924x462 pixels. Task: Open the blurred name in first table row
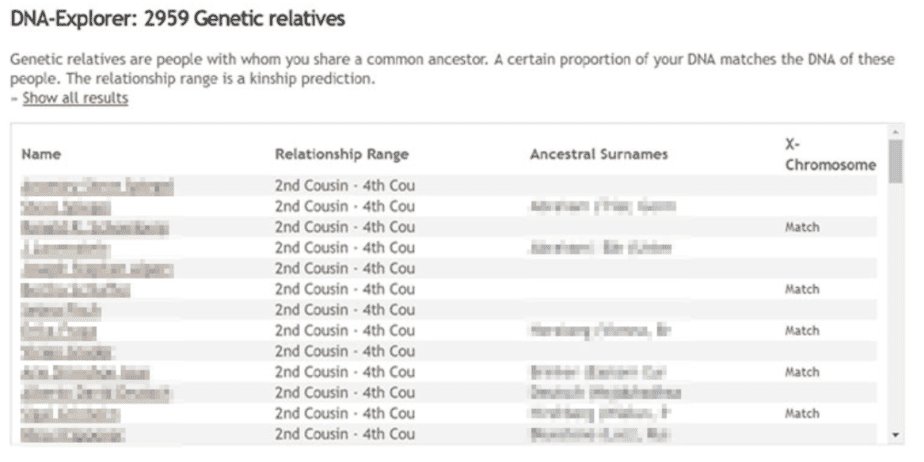pyautogui.click(x=97, y=186)
